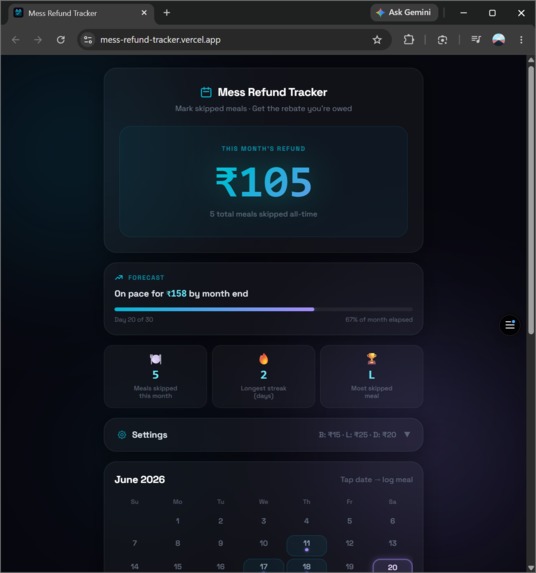Screen dimensions: 536x573
Task: Open a new browser tab
Action: point(167,13)
